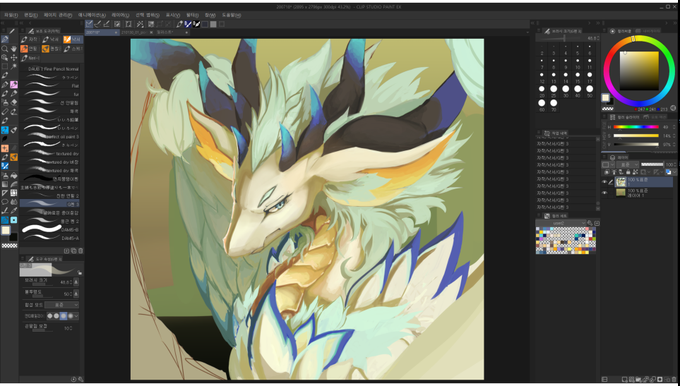Click the main drawing color swatch in toolbar

(x=6, y=230)
